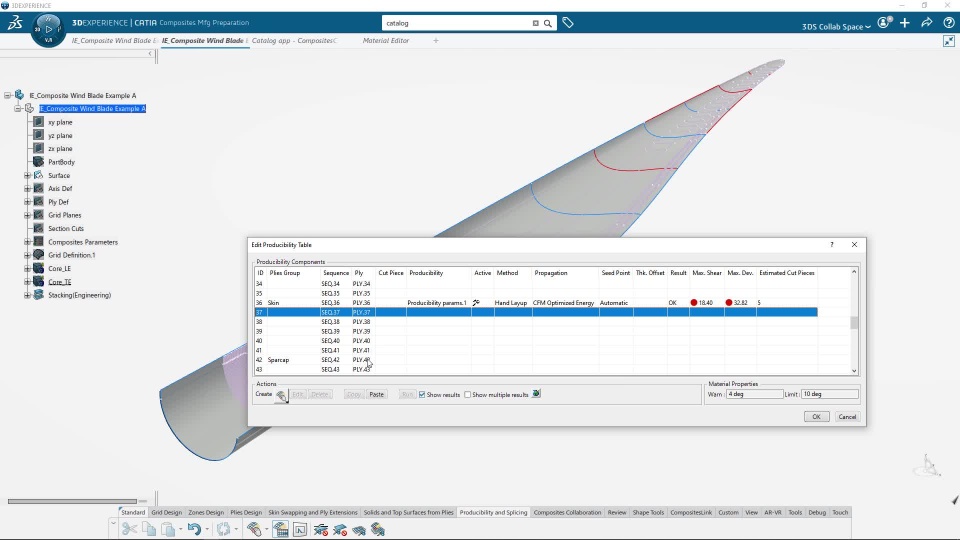Click the Paste button in Actions
This screenshot has width=960, height=540.
point(377,395)
